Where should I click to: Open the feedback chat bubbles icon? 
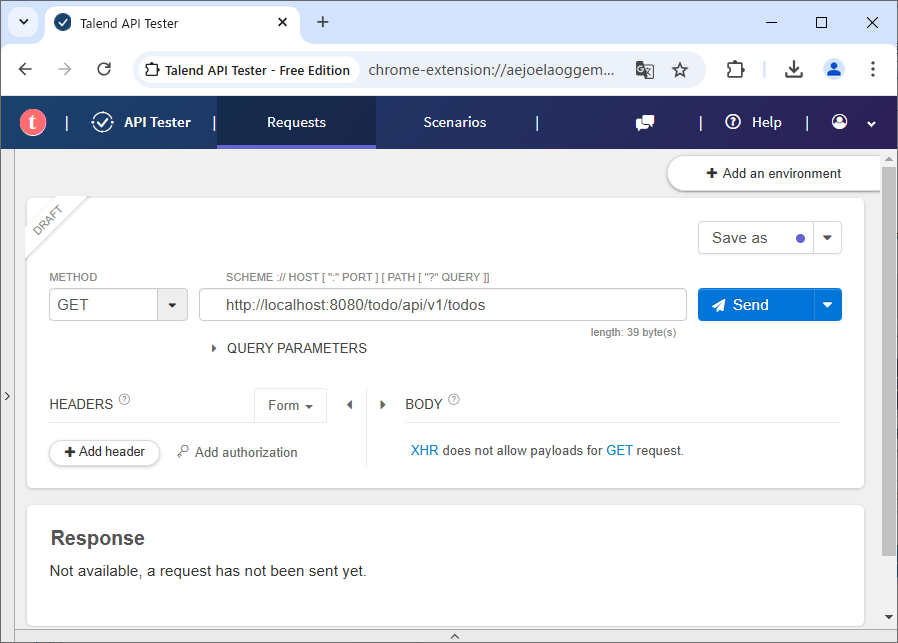(645, 123)
